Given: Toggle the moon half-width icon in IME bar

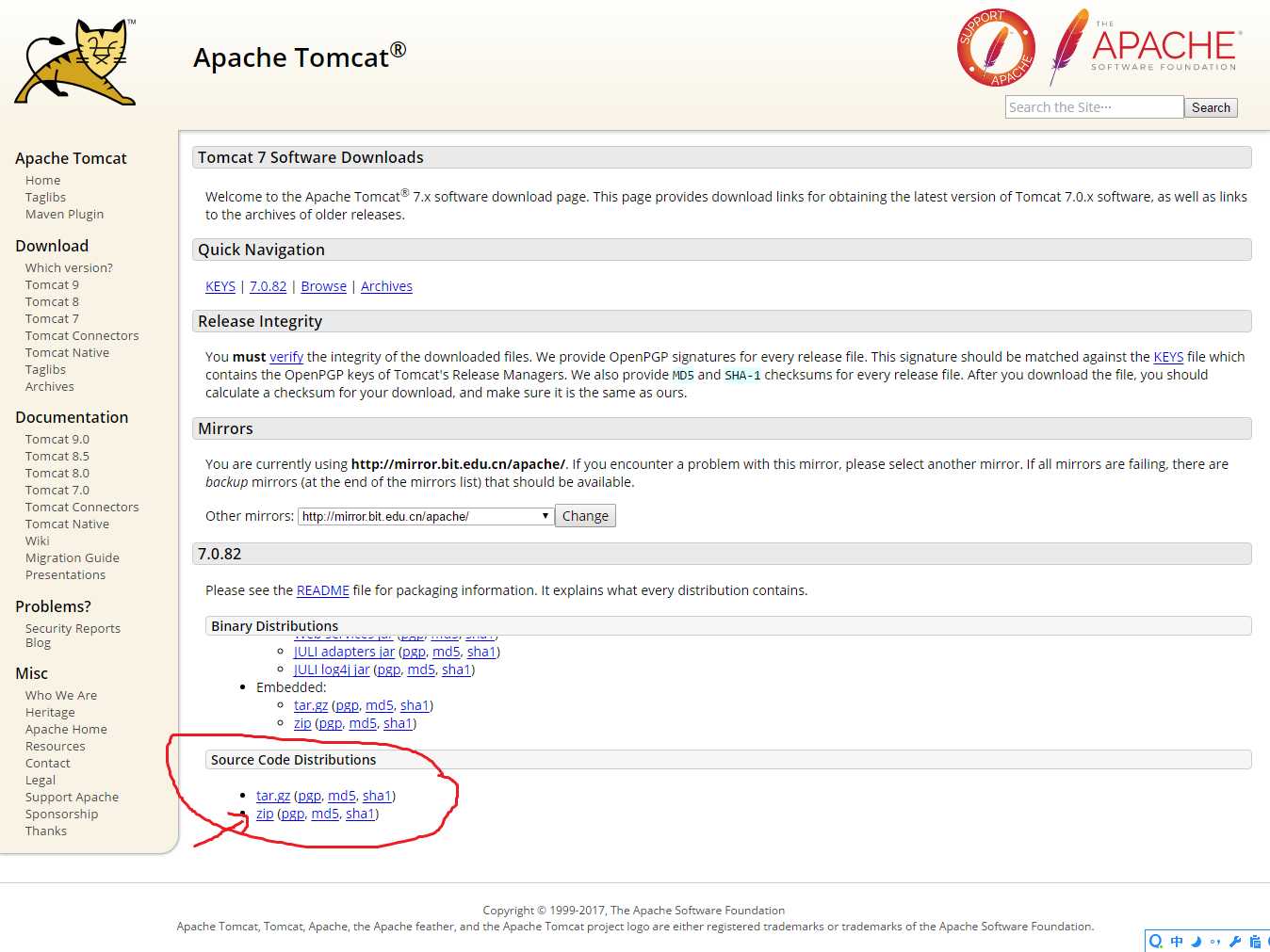Looking at the screenshot, I should click(x=1197, y=942).
